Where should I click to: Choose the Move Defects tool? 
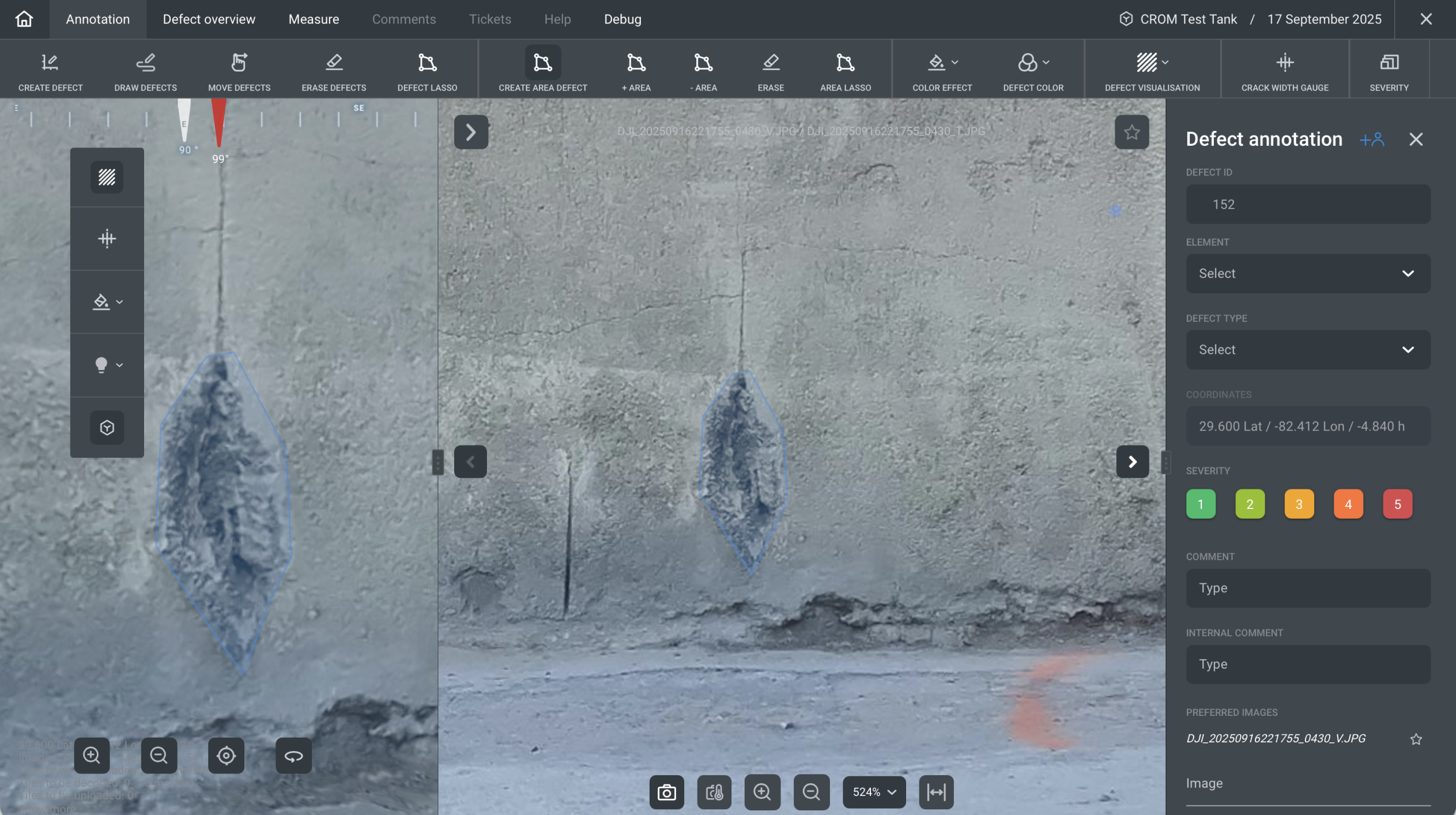(239, 69)
